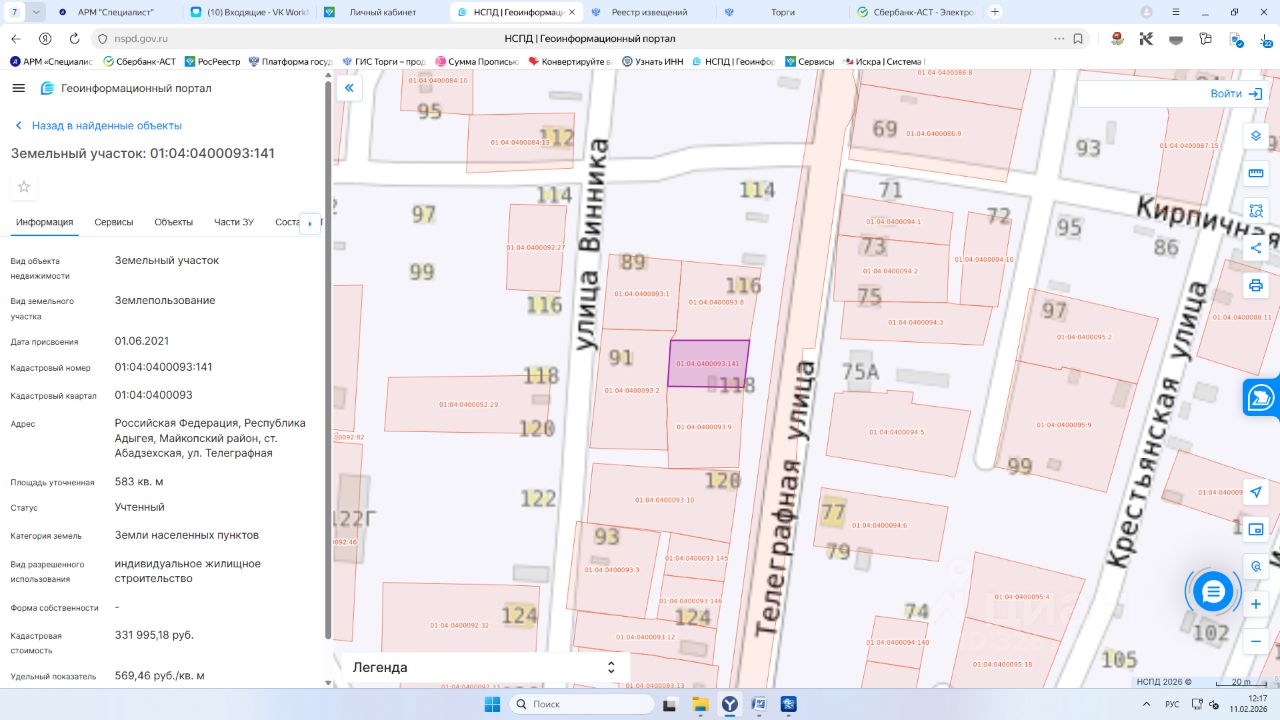Go back to Назад в найденные объекты
Image resolution: width=1280 pixels, height=720 pixels.
click(97, 125)
